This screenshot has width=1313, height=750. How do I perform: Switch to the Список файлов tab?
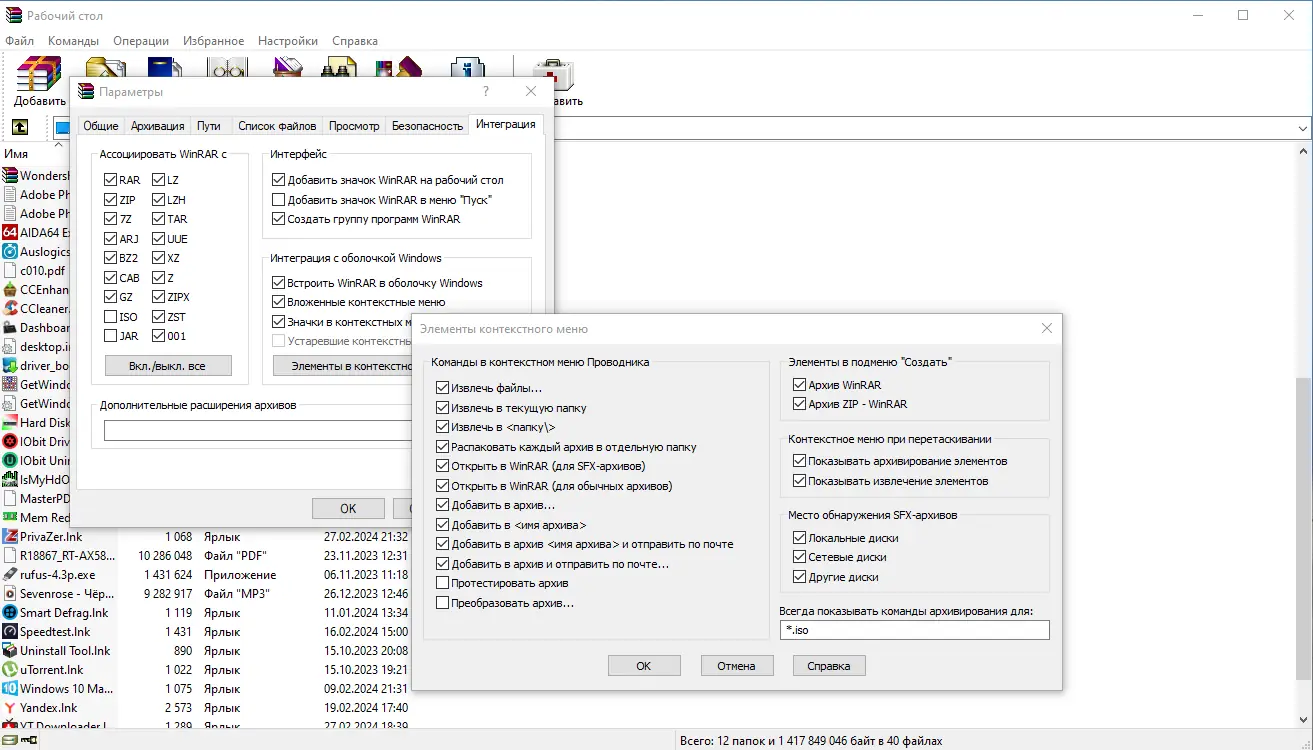[x=277, y=126]
